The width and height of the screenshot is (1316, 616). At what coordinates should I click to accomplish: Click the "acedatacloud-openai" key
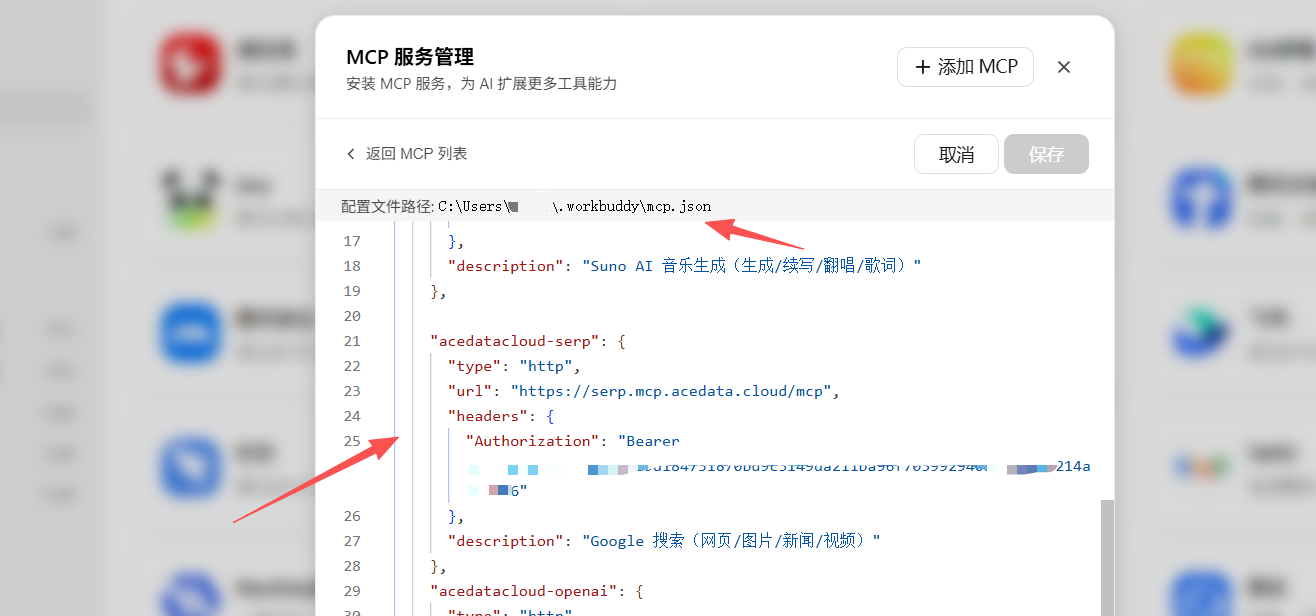[x=523, y=591]
